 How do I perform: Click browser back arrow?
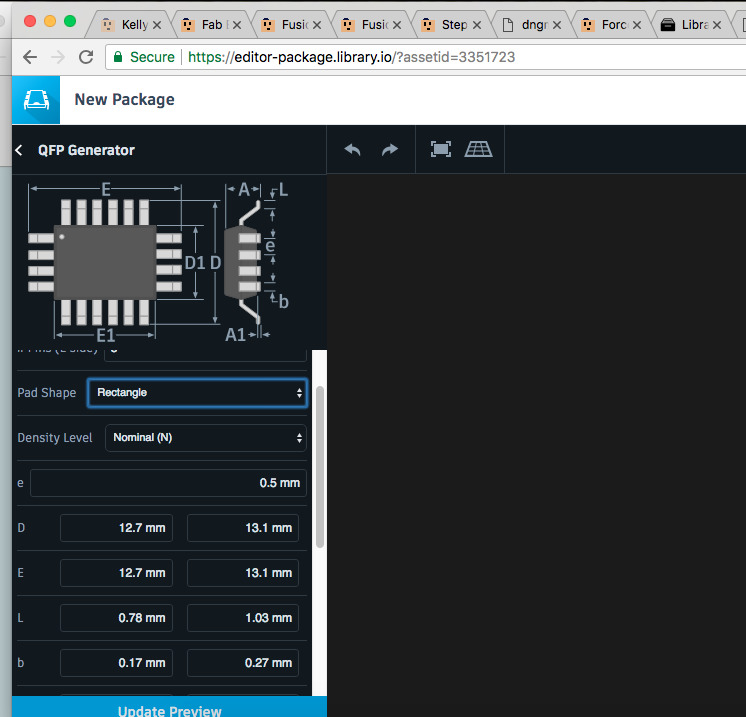30,57
